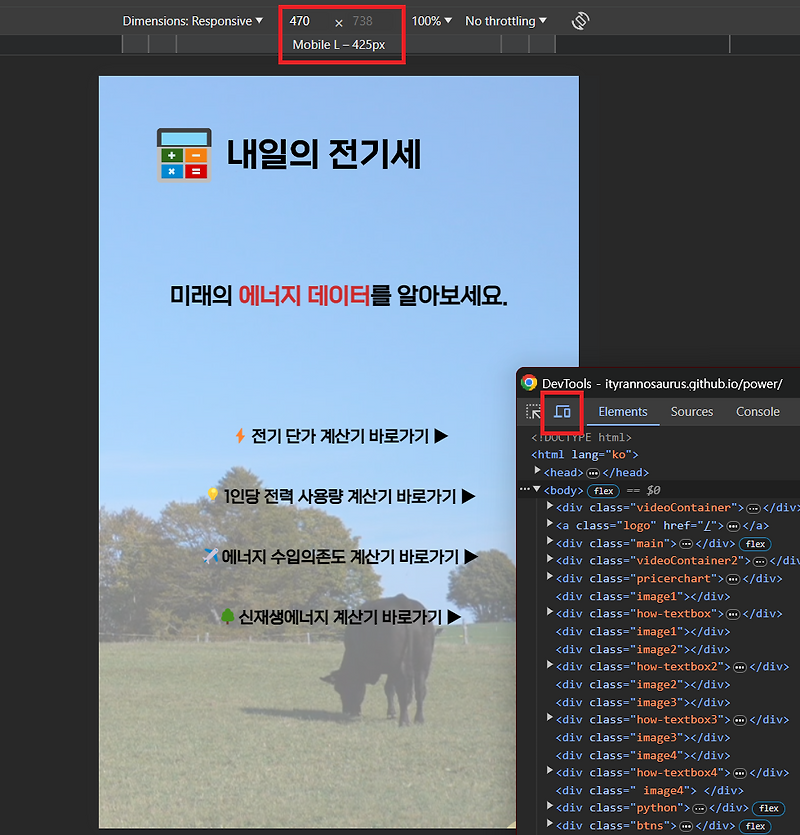Viewport: 800px width, 835px height.
Task: Expand the head element in the DOM tree
Action: pos(537,472)
